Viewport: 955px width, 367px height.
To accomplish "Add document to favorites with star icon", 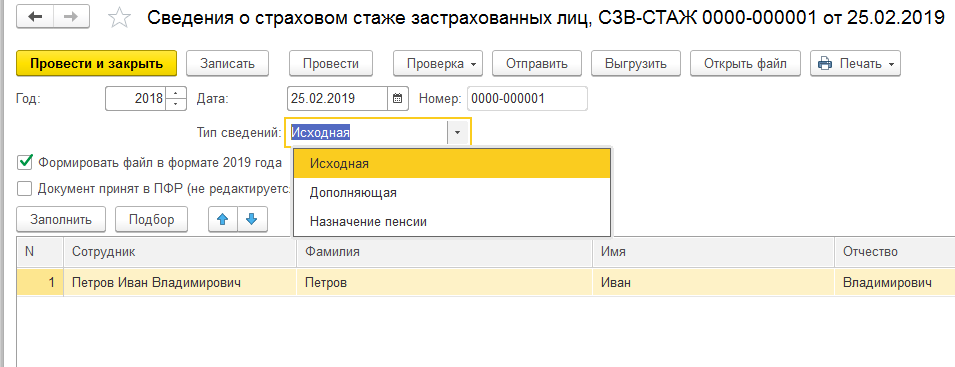I will click(x=119, y=18).
